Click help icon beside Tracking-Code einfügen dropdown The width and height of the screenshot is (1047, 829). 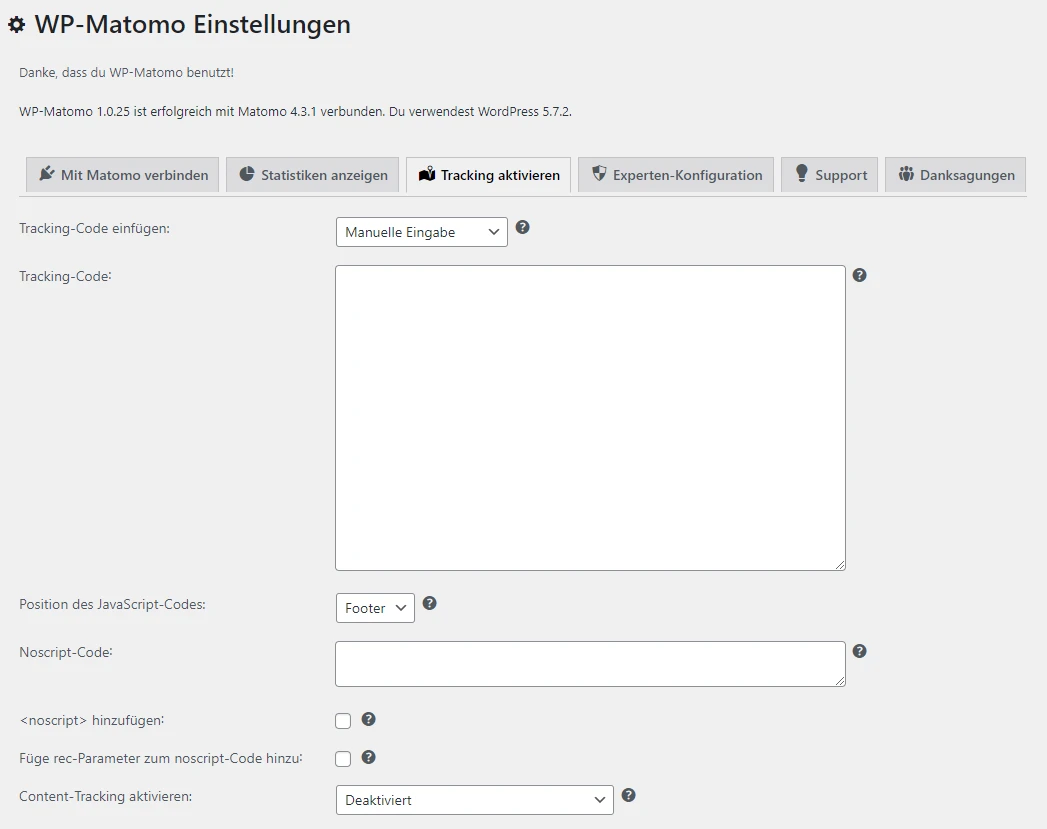click(522, 227)
